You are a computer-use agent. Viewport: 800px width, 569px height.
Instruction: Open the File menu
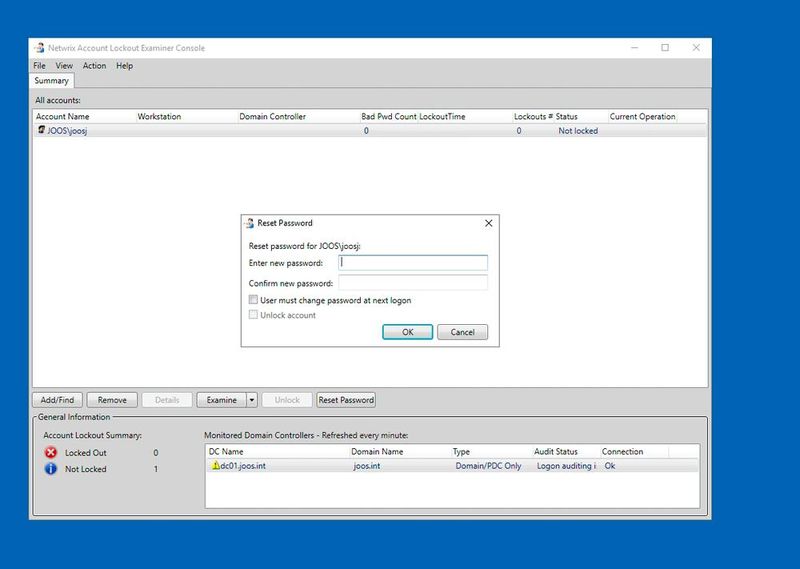tap(39, 65)
